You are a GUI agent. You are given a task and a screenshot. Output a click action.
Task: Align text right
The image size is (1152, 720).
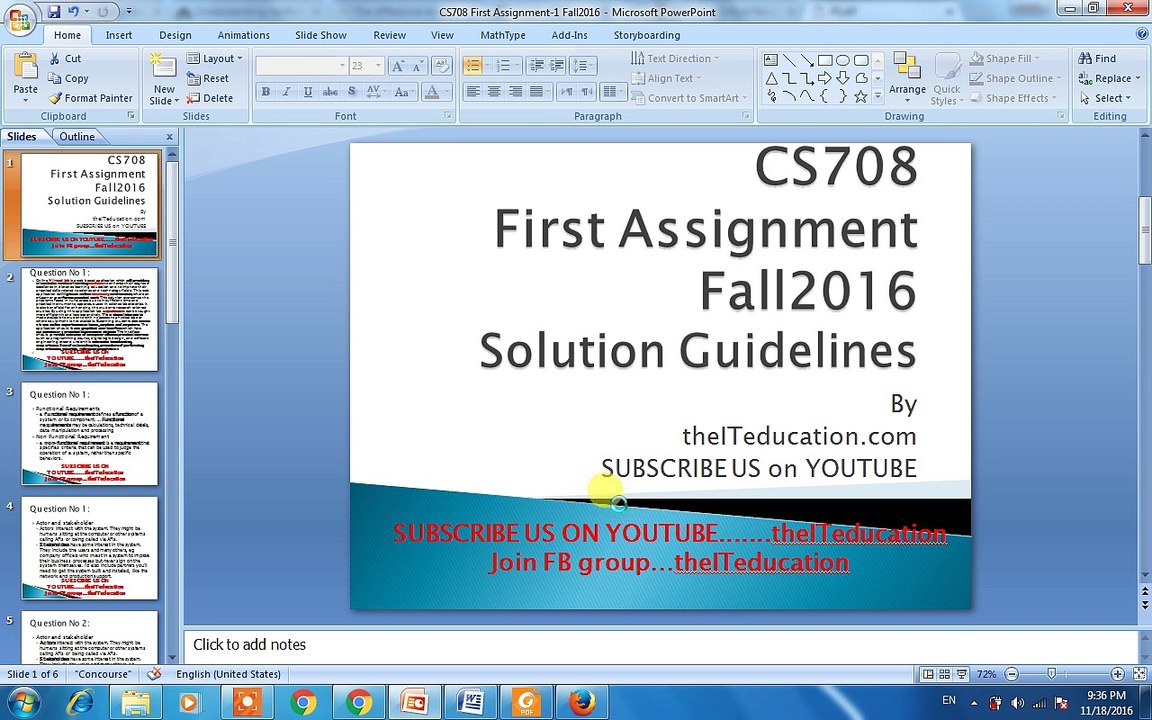[x=516, y=92]
